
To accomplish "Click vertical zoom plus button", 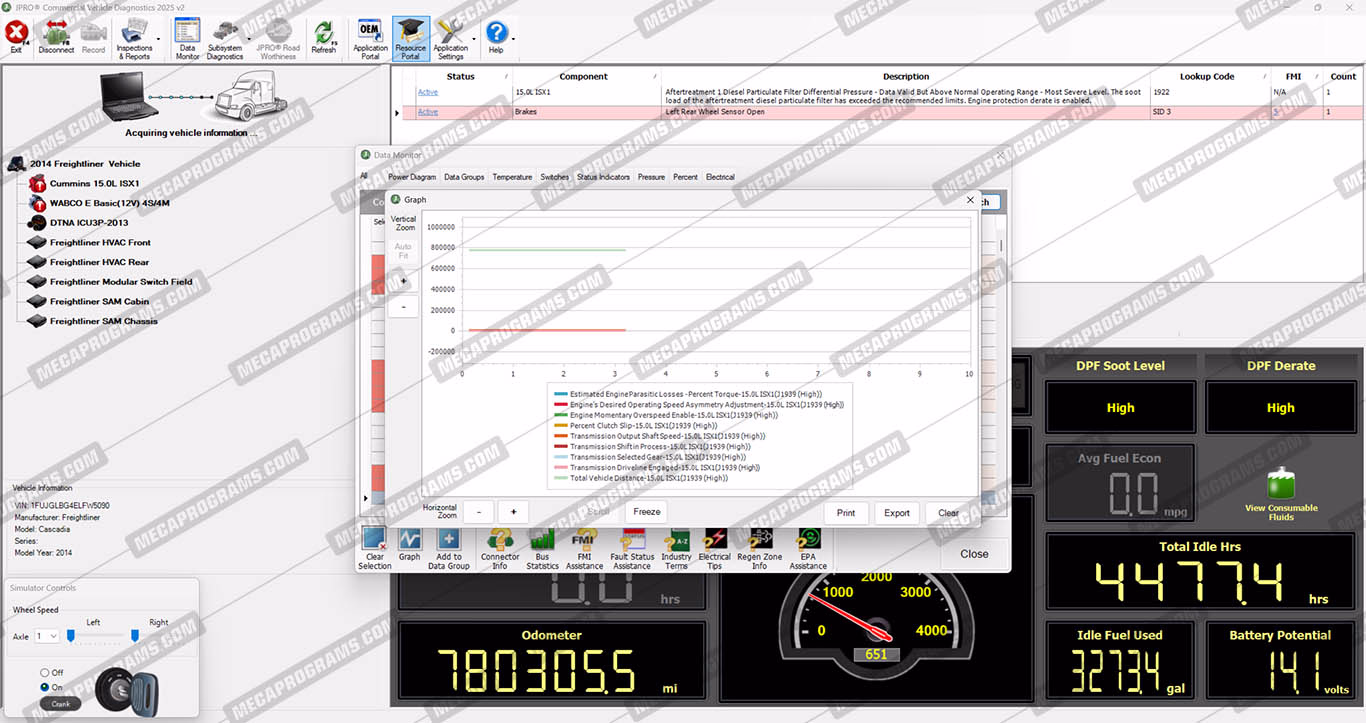I will (x=403, y=282).
